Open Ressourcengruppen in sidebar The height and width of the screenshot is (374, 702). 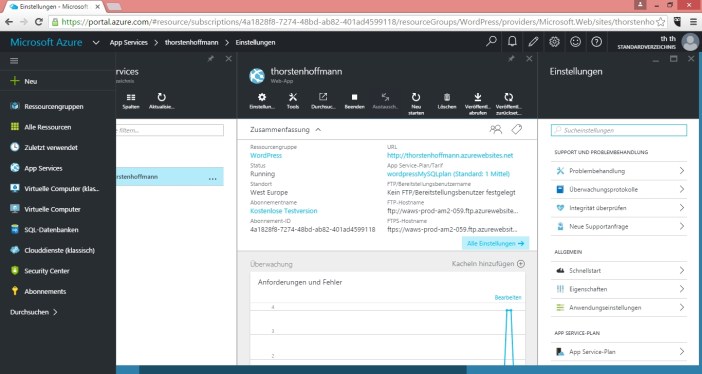tap(58, 106)
